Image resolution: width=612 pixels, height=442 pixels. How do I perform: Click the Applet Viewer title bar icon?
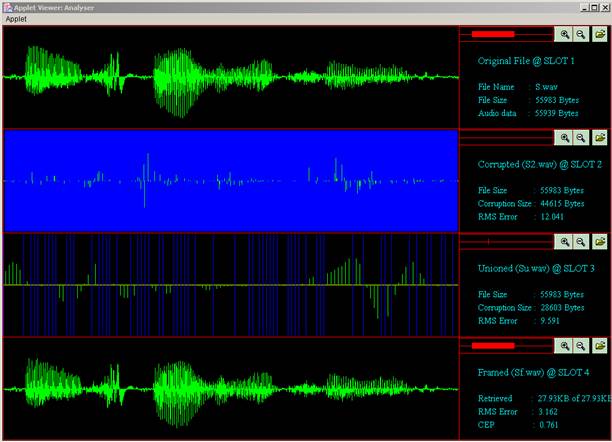[x=8, y=7]
